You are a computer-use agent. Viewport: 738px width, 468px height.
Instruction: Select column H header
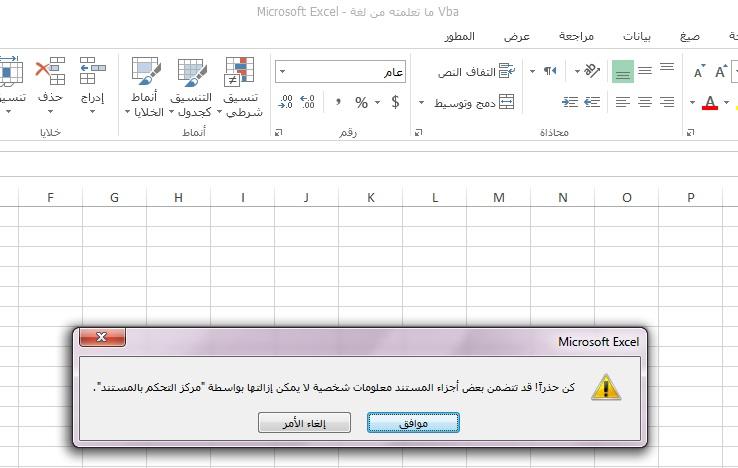pos(178,197)
